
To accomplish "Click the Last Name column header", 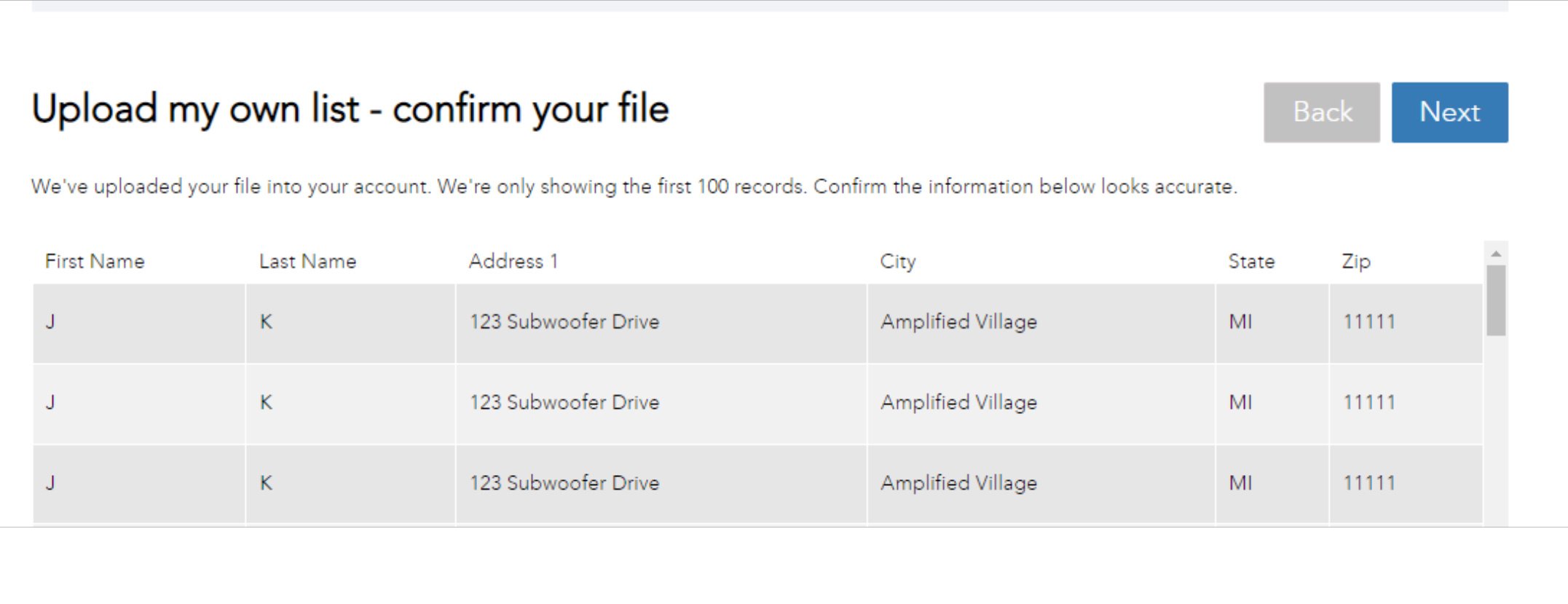I will point(307,262).
